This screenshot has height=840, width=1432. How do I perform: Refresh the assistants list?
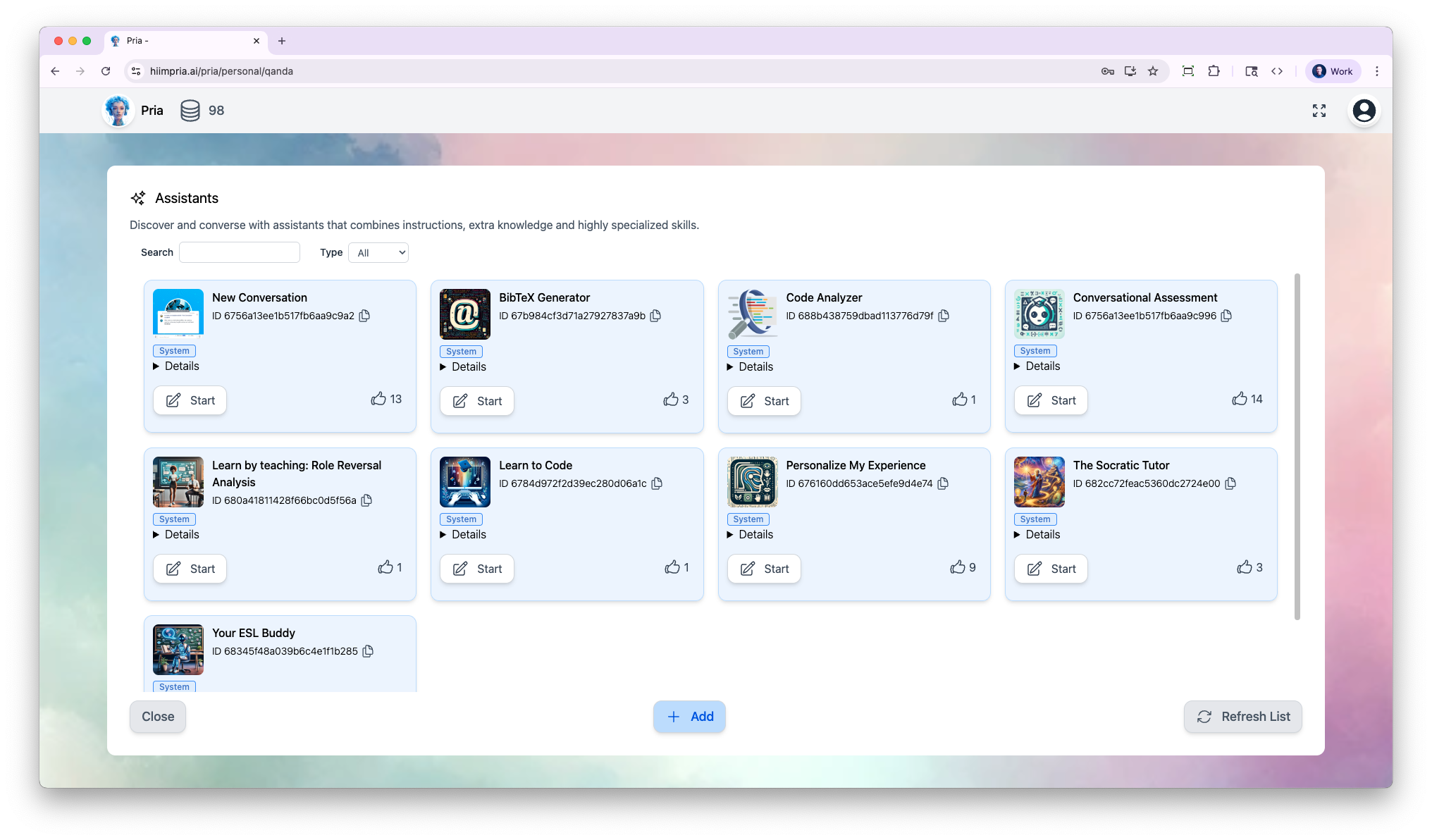tap(1242, 716)
